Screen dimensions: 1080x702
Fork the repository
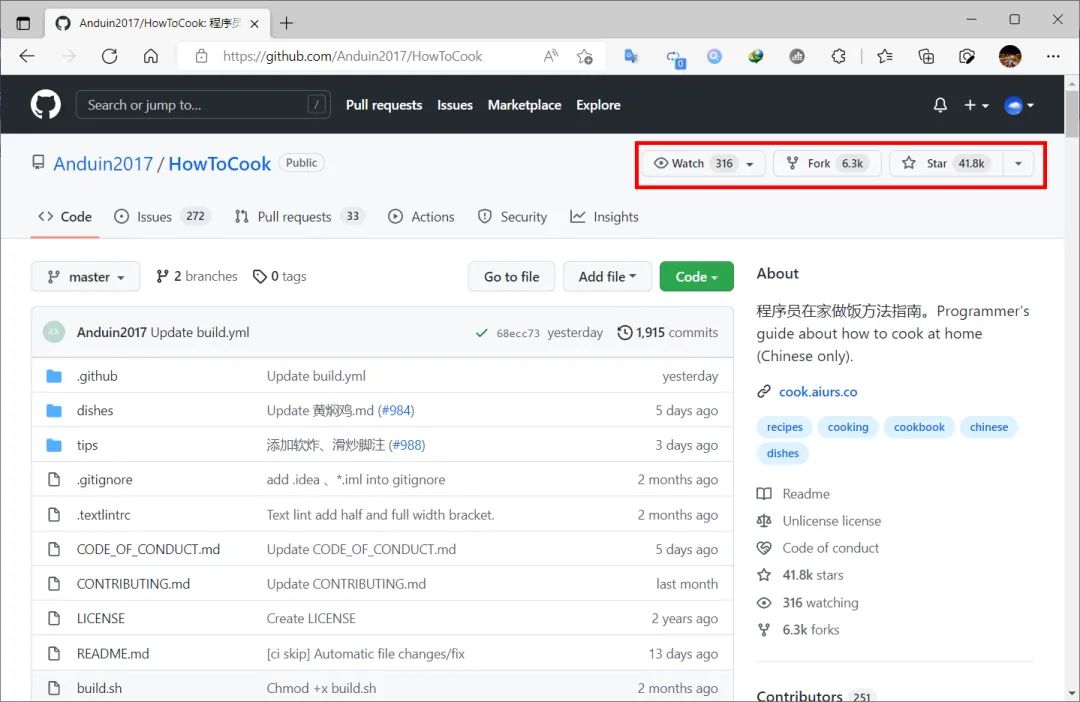827,163
